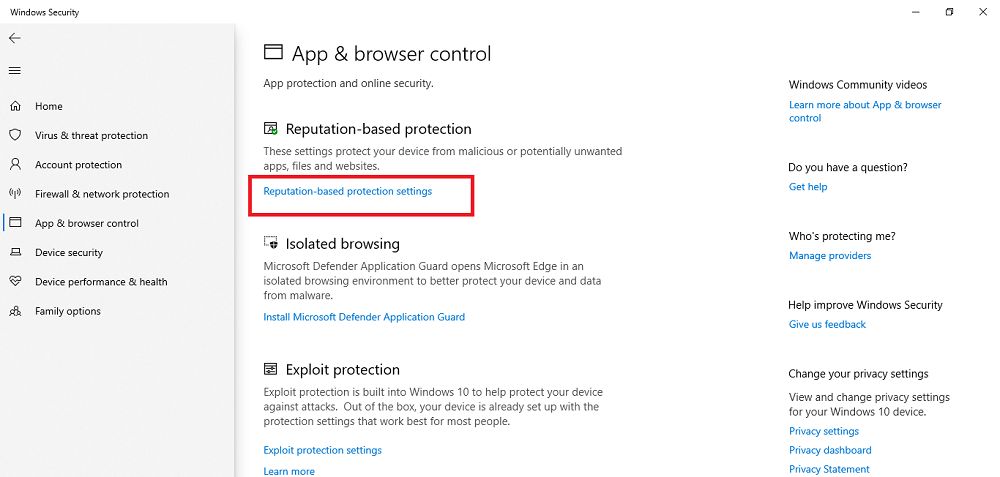
Task: Click the Virus & threat protection shield icon
Action: pos(15,135)
